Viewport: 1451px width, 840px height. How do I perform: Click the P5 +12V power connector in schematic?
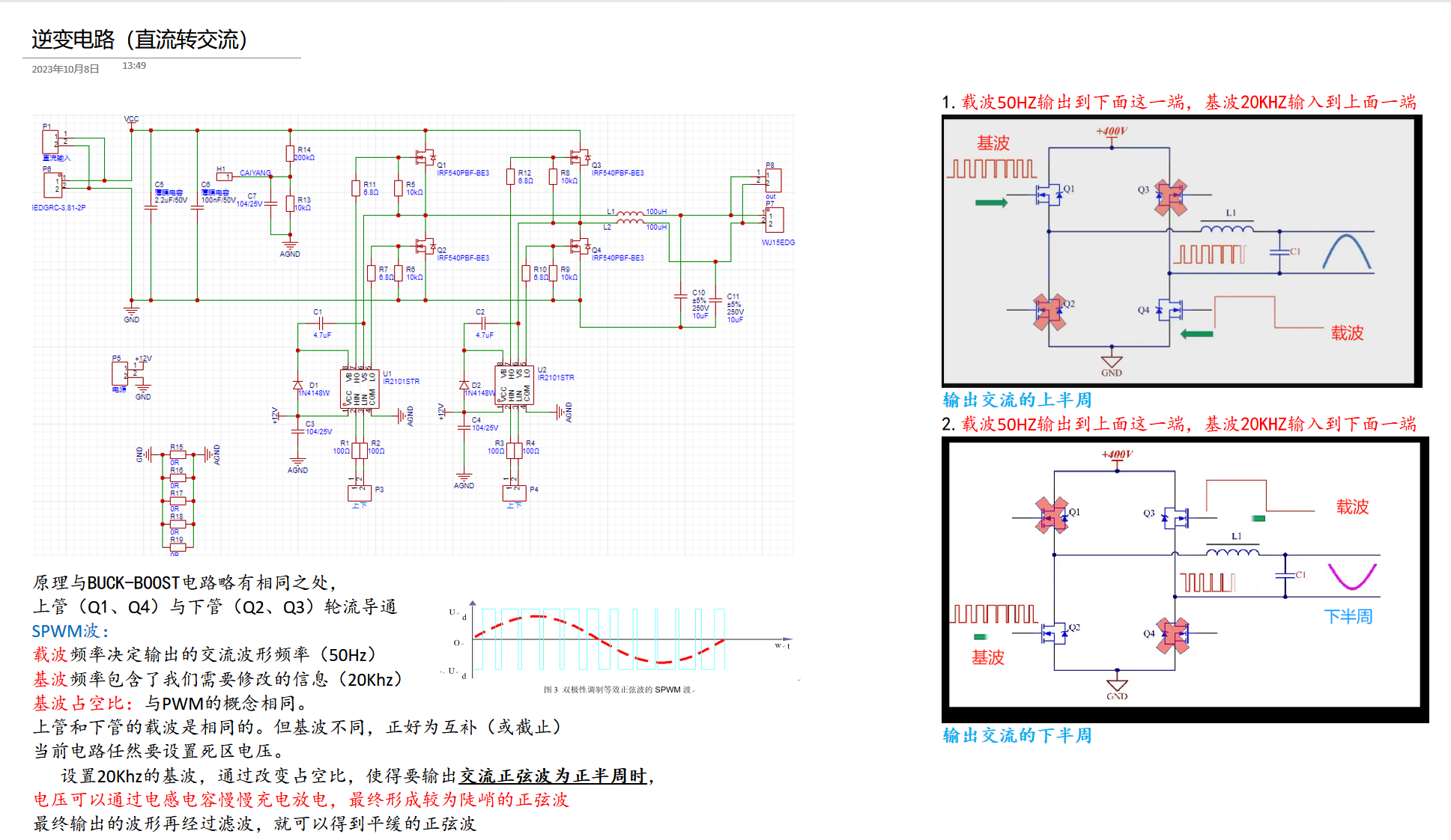119,374
